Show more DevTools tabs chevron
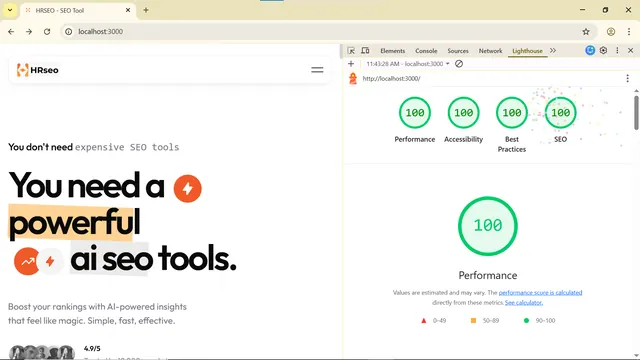640x360 pixels. [553, 51]
